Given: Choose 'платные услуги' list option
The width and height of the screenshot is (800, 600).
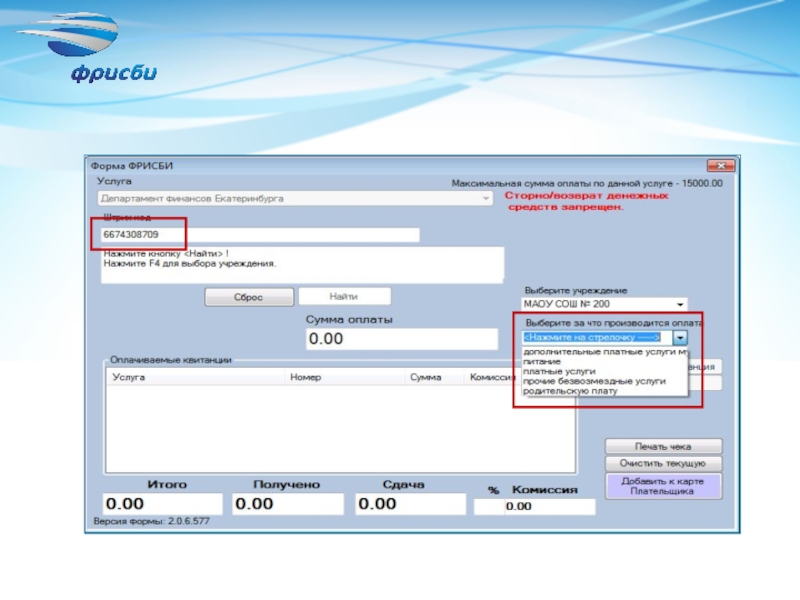Looking at the screenshot, I should tap(605, 371).
